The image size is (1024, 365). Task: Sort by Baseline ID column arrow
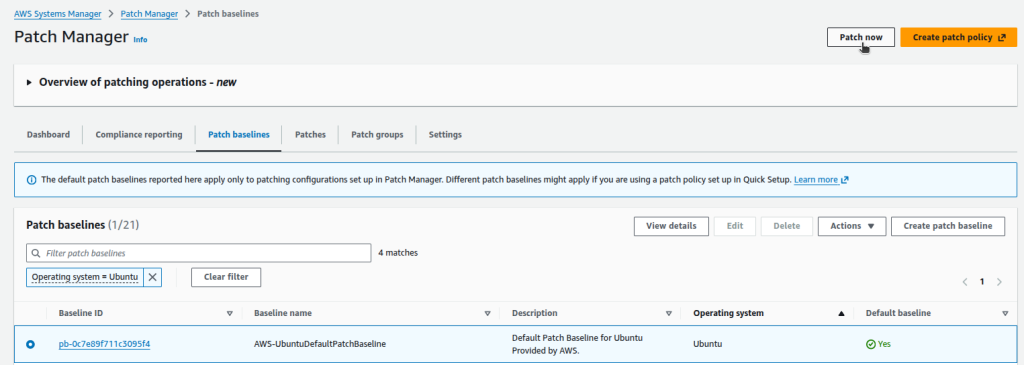[229, 313]
